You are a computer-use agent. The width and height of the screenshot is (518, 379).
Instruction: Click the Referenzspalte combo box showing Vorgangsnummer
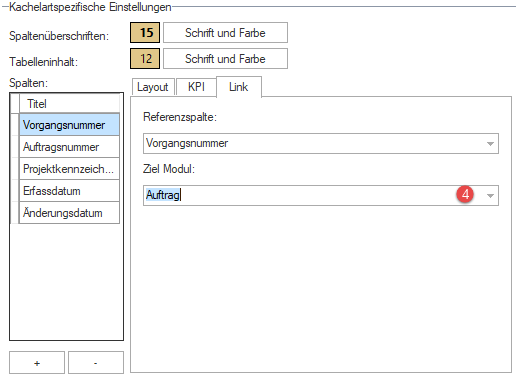pyautogui.click(x=321, y=143)
